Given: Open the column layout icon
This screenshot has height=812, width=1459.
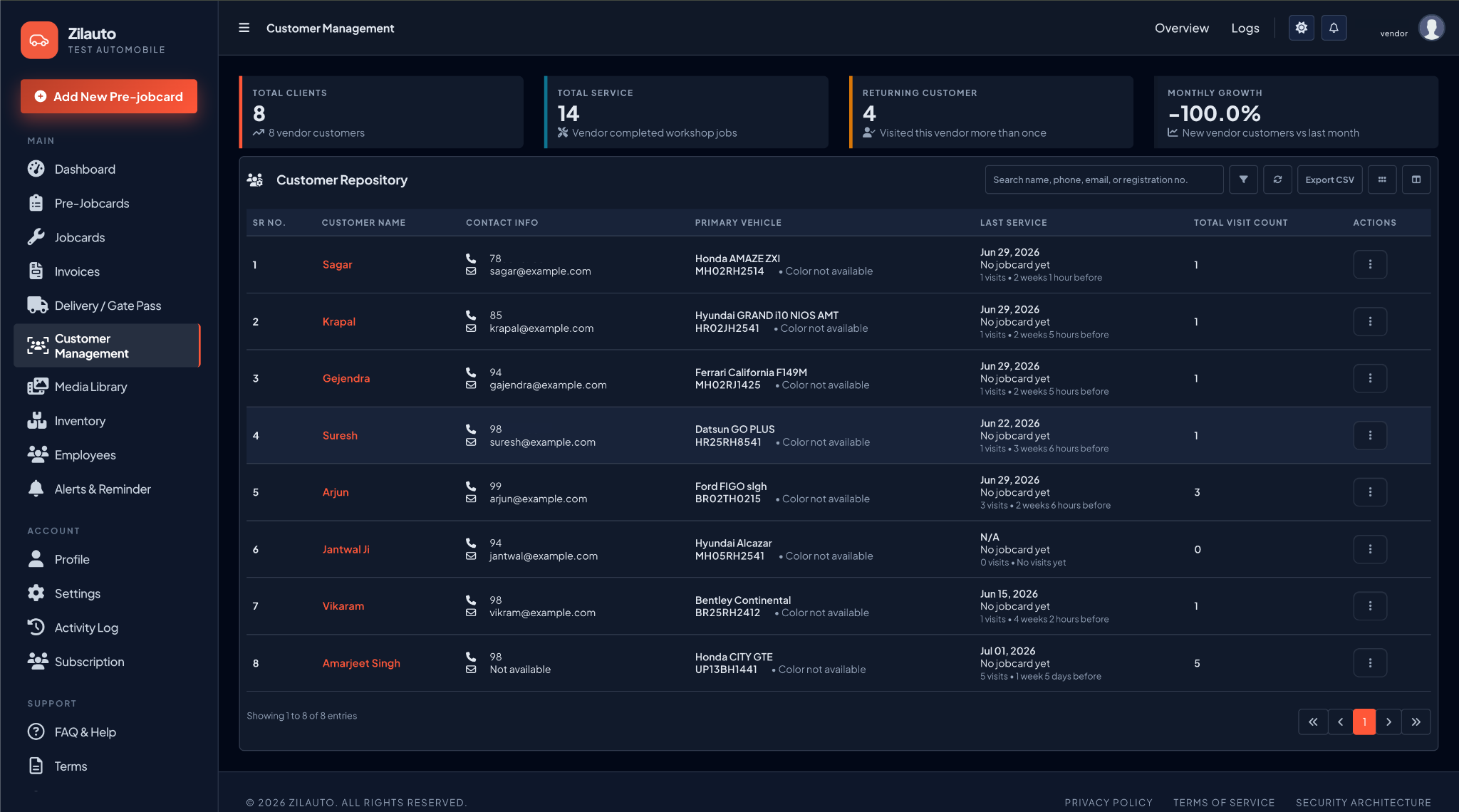Looking at the screenshot, I should [1416, 179].
